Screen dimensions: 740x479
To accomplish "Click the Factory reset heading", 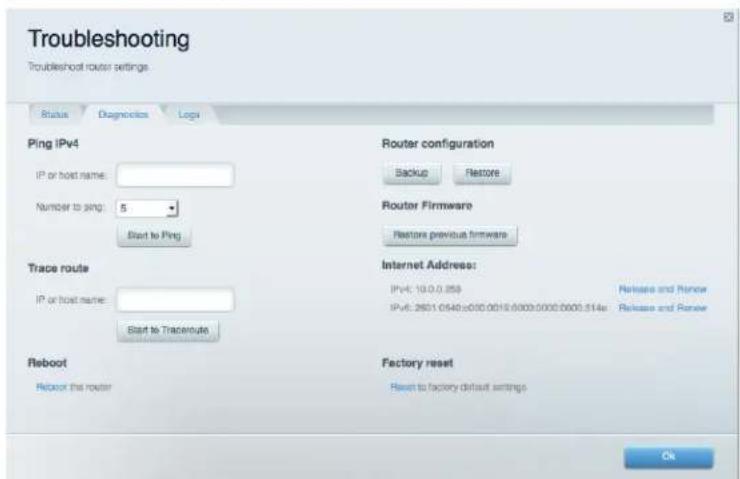I will (417, 363).
